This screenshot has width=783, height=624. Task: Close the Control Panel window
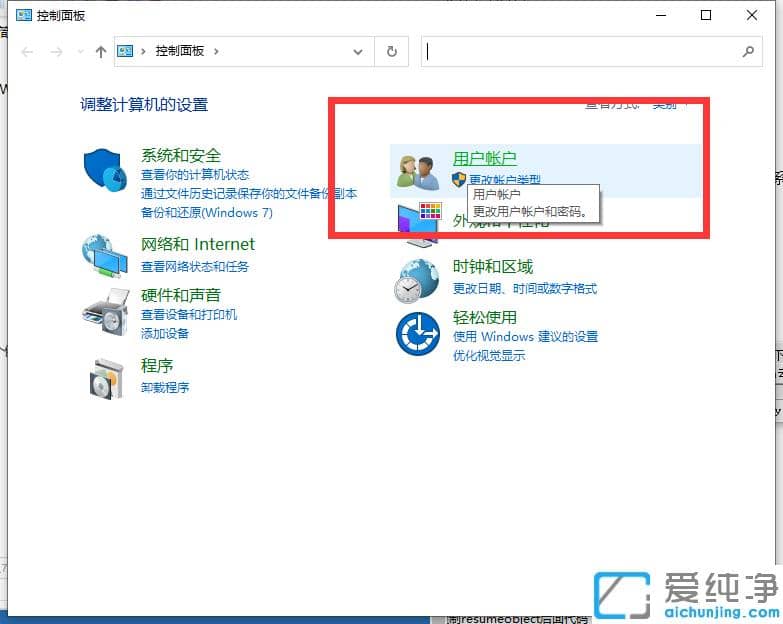tap(752, 15)
